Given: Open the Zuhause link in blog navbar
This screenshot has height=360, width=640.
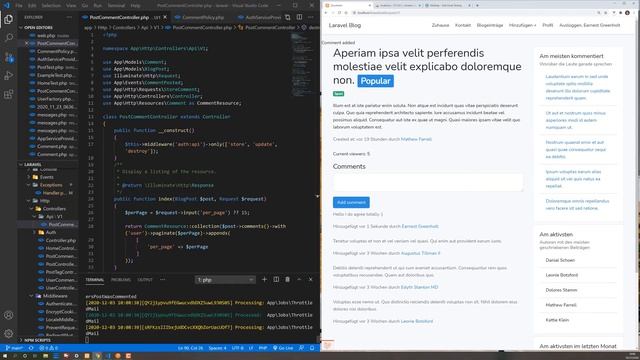Looking at the screenshot, I should pyautogui.click(x=440, y=25).
